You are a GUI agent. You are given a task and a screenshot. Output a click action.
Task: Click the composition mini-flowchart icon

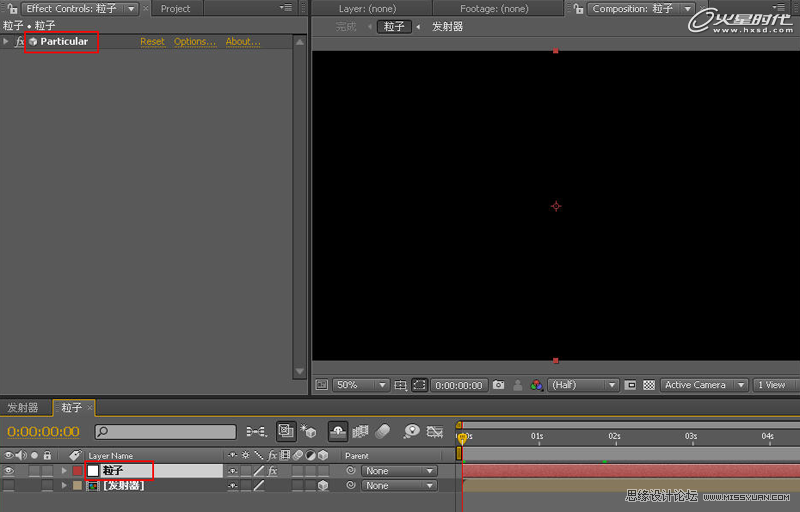tap(256, 432)
